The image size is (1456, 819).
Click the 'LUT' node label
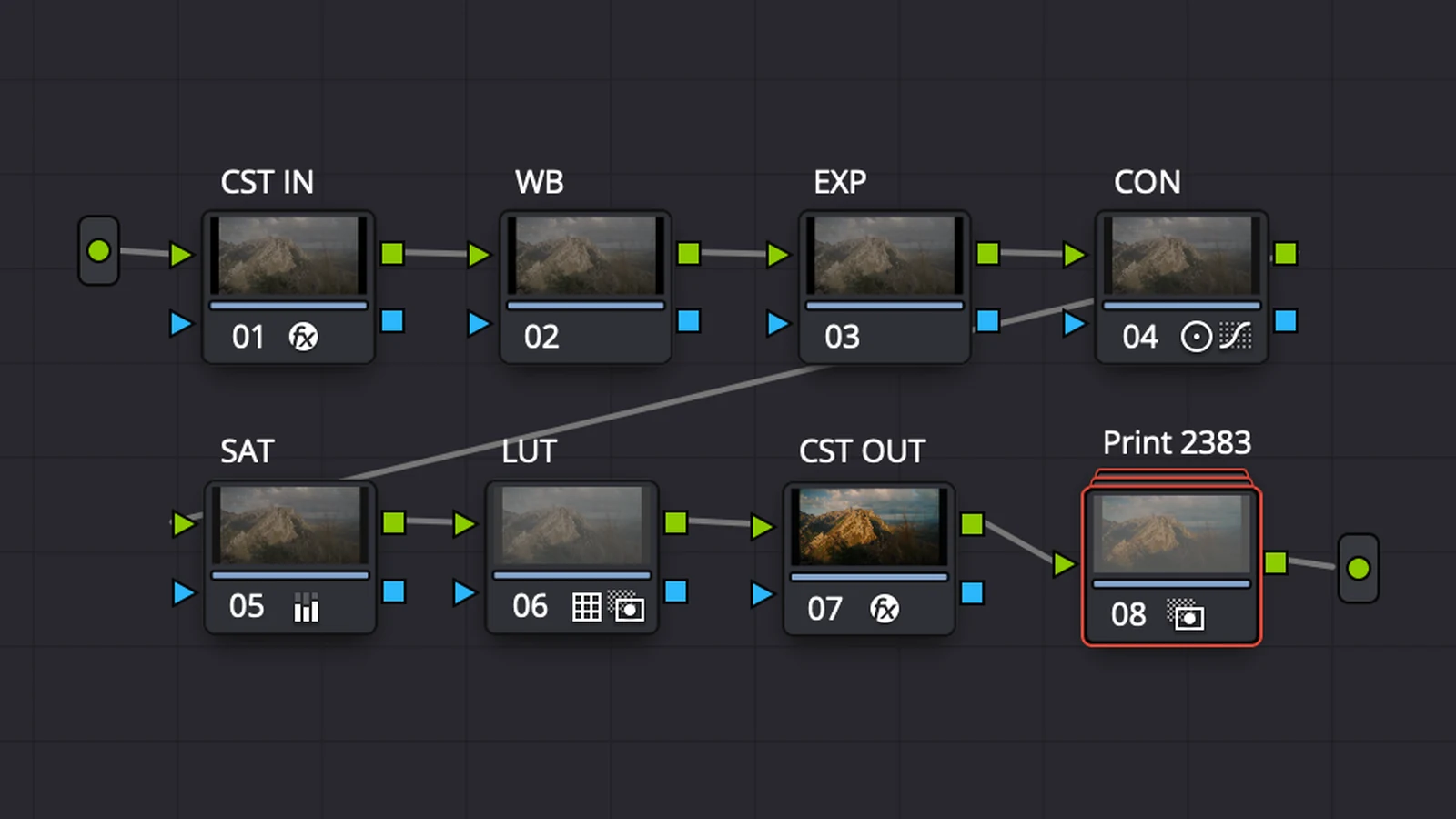pyautogui.click(x=529, y=451)
